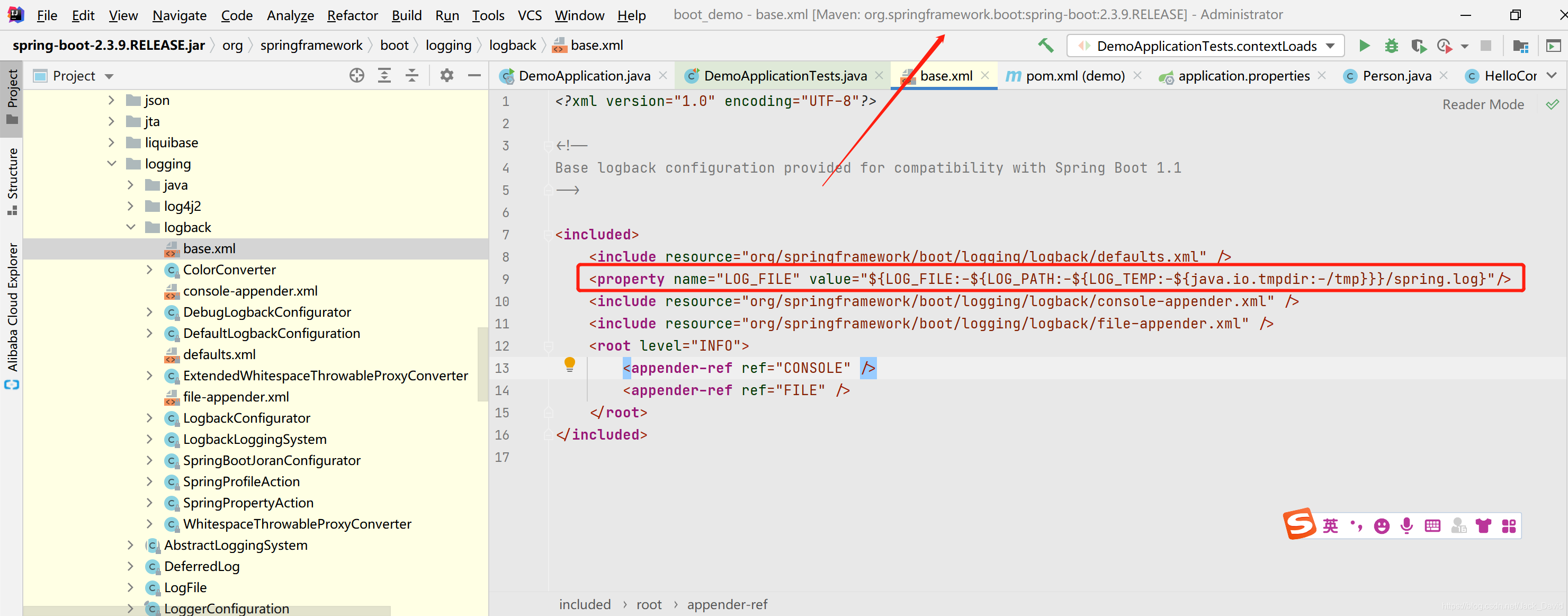Click springframework in the navigation breadcrumb
Screen dimensions: 1568x616
[x=311, y=45]
